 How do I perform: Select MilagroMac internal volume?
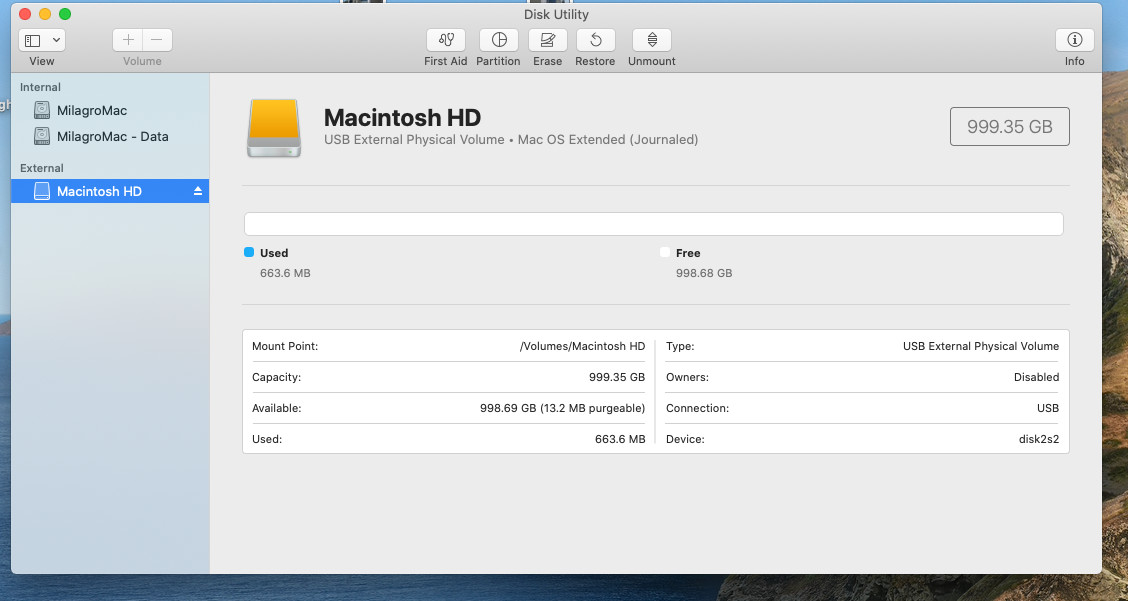click(x=110, y=111)
